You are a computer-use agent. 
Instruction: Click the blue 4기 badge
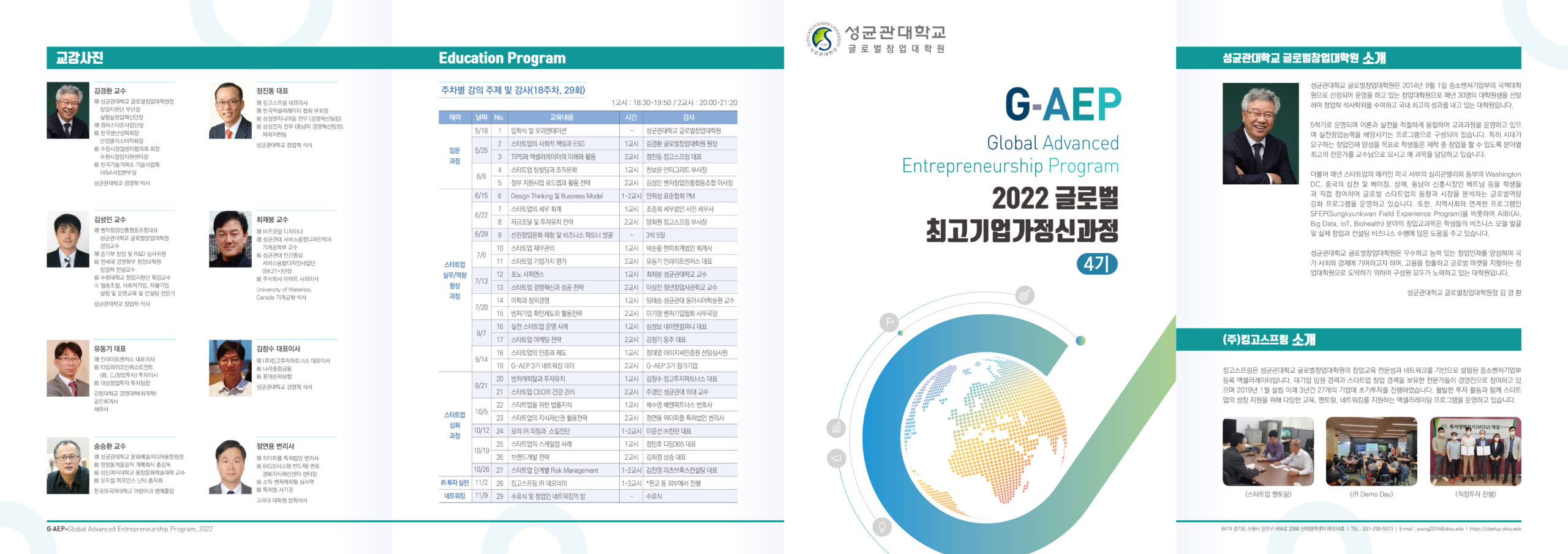click(x=1096, y=264)
